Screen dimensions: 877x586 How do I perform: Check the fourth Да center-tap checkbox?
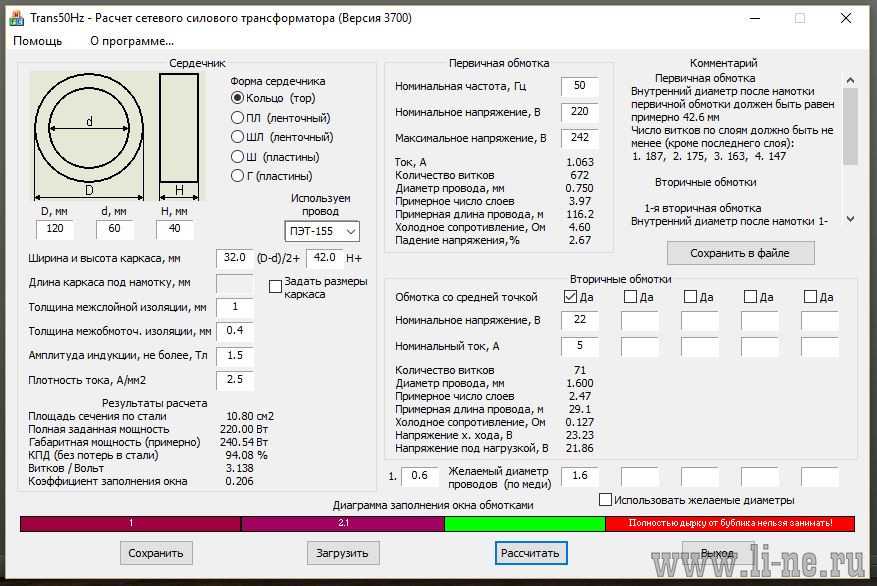tap(750, 296)
